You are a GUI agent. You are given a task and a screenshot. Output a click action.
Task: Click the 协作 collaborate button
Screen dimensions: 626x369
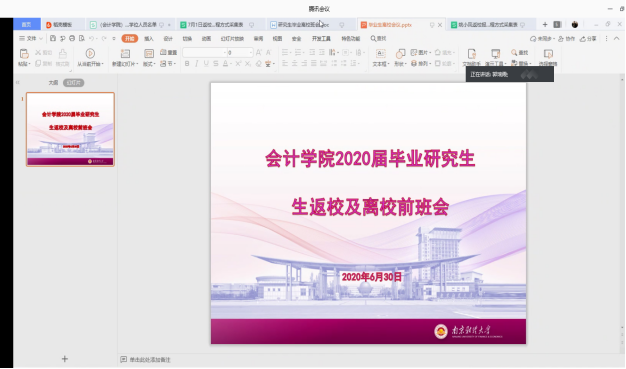(566, 38)
